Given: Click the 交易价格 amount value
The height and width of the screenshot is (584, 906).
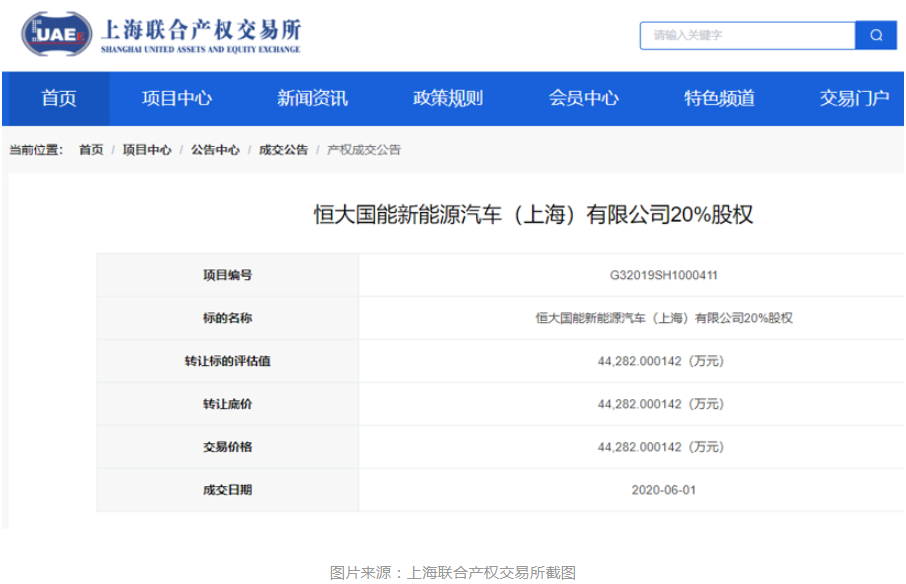Looking at the screenshot, I should click(x=660, y=447).
